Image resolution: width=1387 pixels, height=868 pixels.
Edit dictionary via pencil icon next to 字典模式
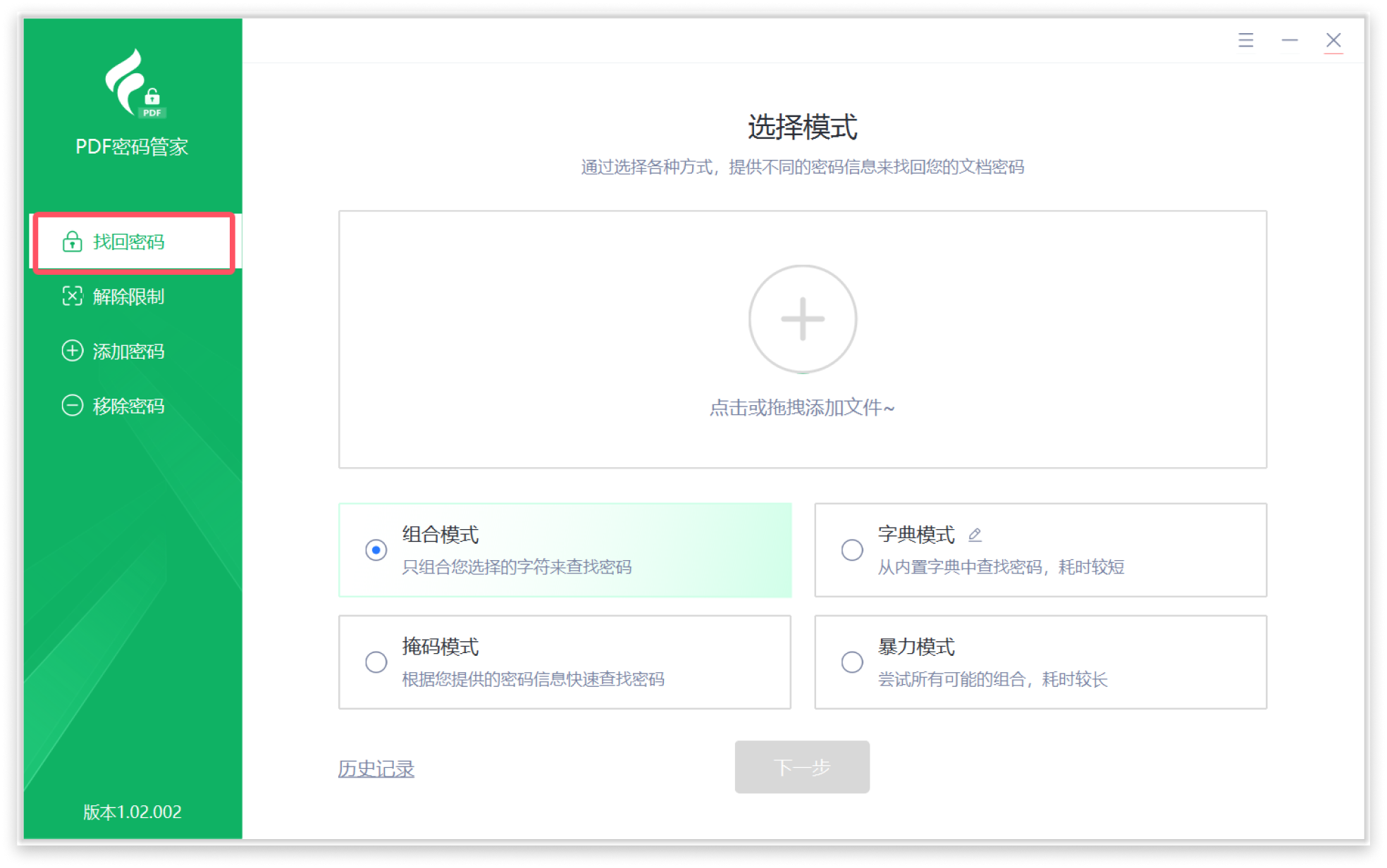click(x=975, y=535)
